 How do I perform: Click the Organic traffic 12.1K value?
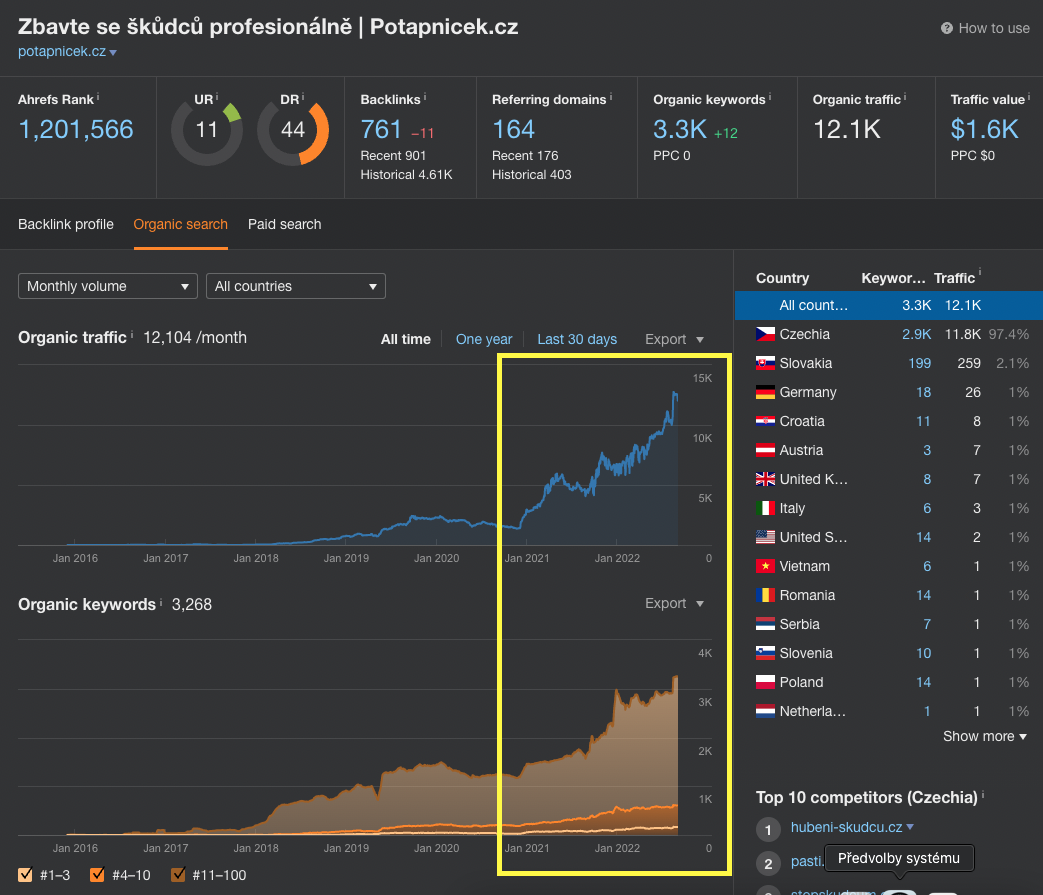(847, 129)
